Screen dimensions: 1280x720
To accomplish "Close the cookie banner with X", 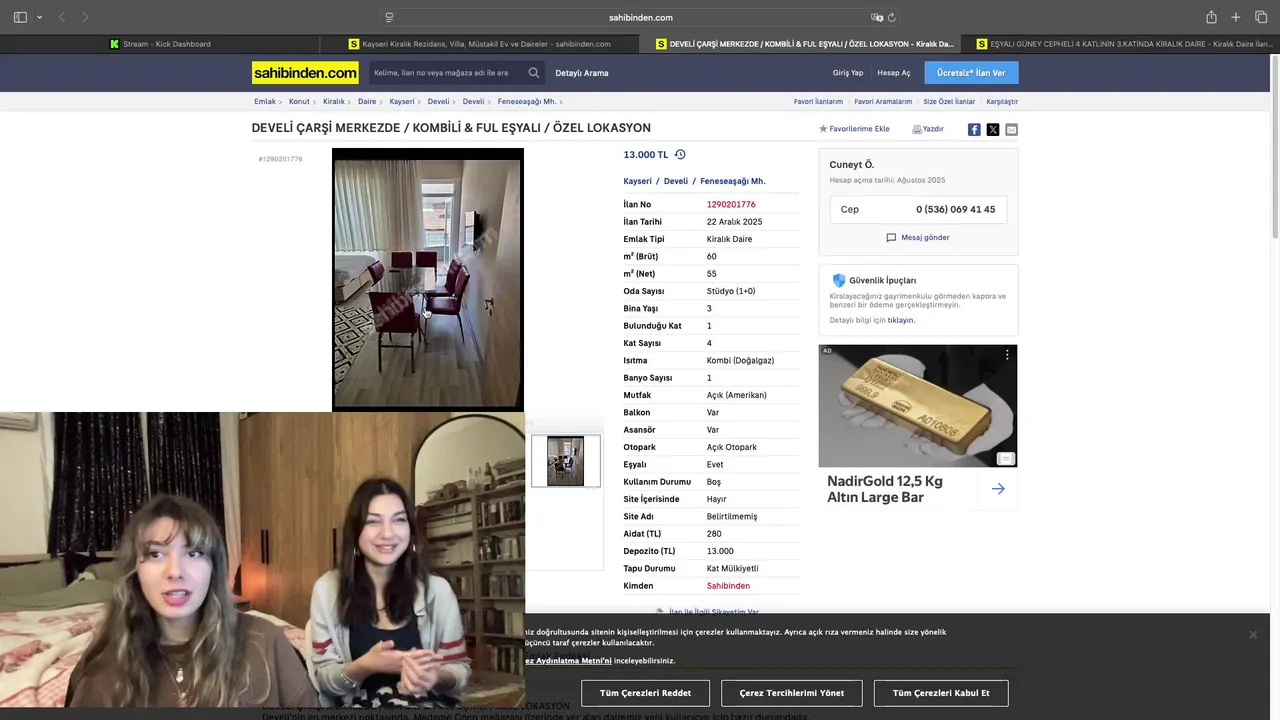I will coord(1253,635).
